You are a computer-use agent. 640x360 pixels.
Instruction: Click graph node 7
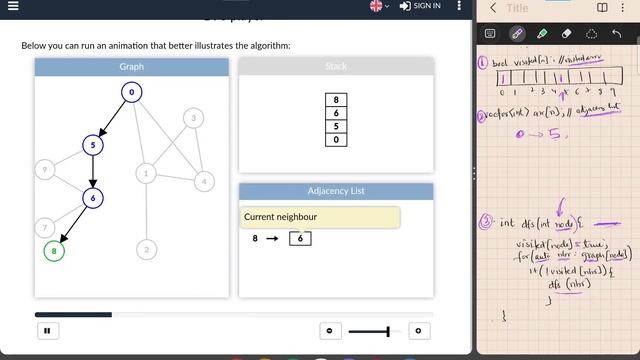[45, 227]
